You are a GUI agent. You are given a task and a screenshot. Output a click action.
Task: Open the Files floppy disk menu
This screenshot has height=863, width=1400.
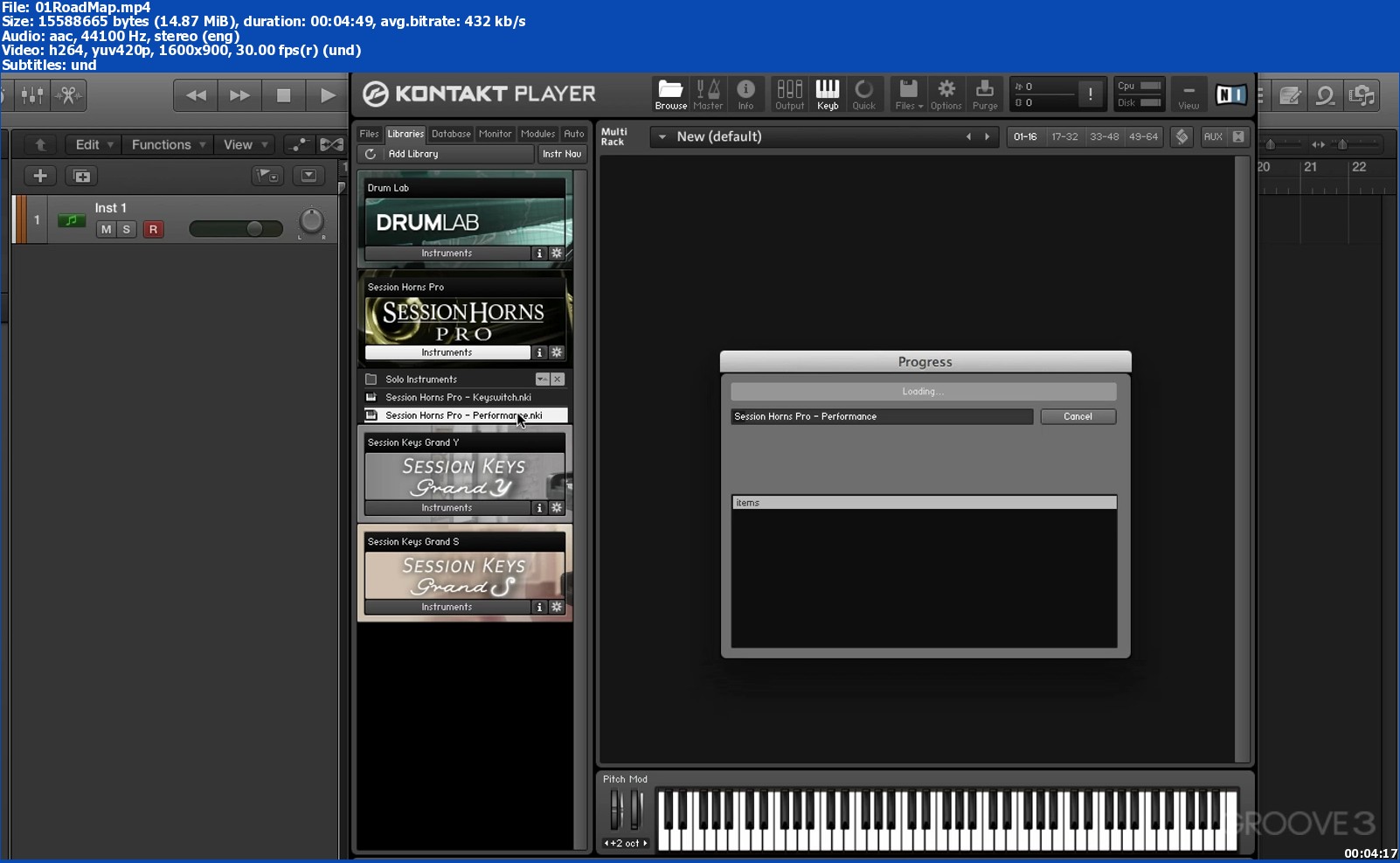(x=909, y=94)
